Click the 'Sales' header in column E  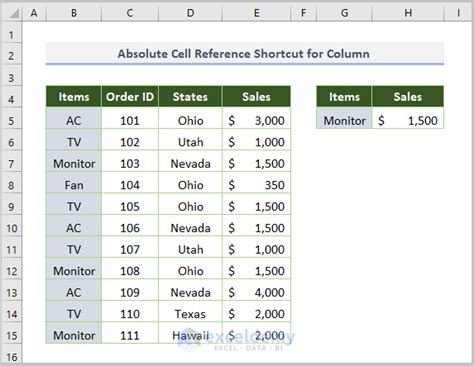click(256, 97)
